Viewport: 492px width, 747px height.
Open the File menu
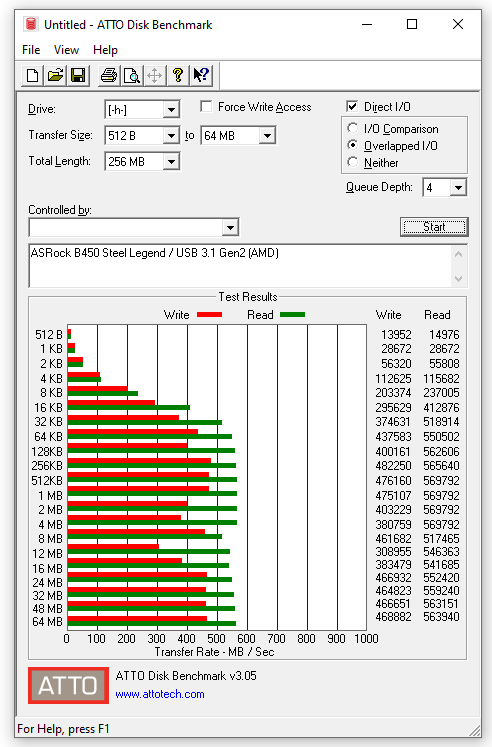click(31, 50)
